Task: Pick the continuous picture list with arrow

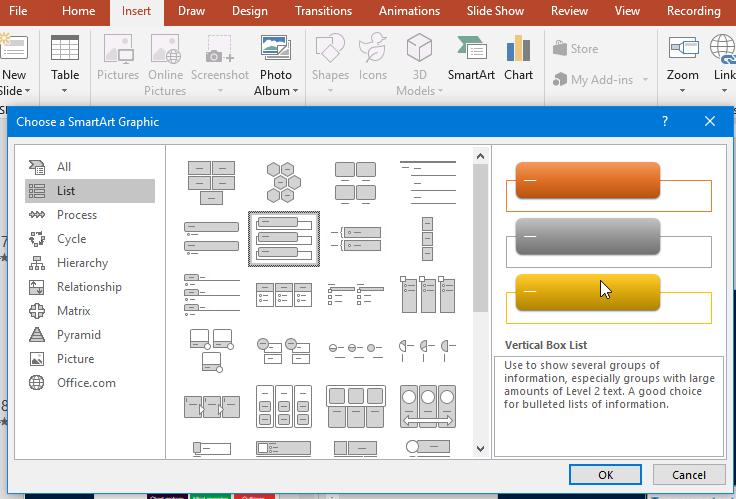Action: coord(428,407)
